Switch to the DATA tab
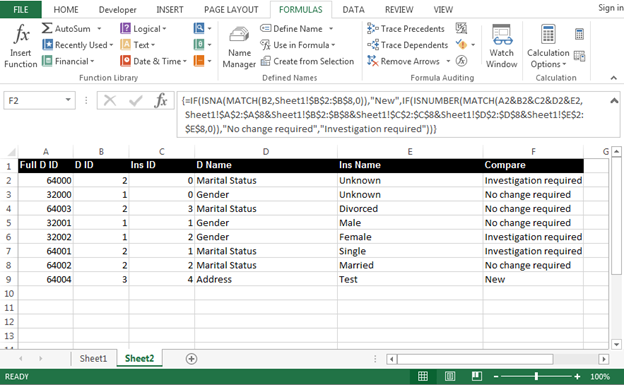The height and width of the screenshot is (385, 624). (353, 10)
